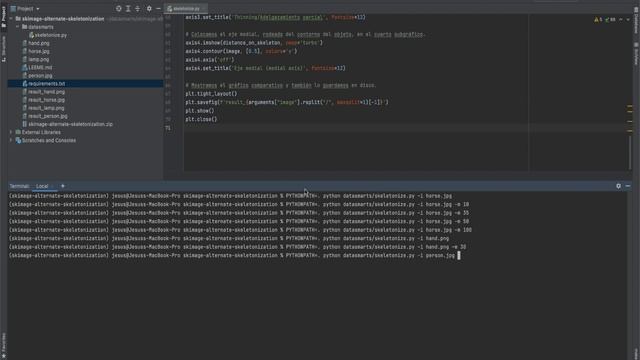Image resolution: width=640 pixels, height=360 pixels.
Task: Open the Project tool window side tab
Action: pos(4,17)
